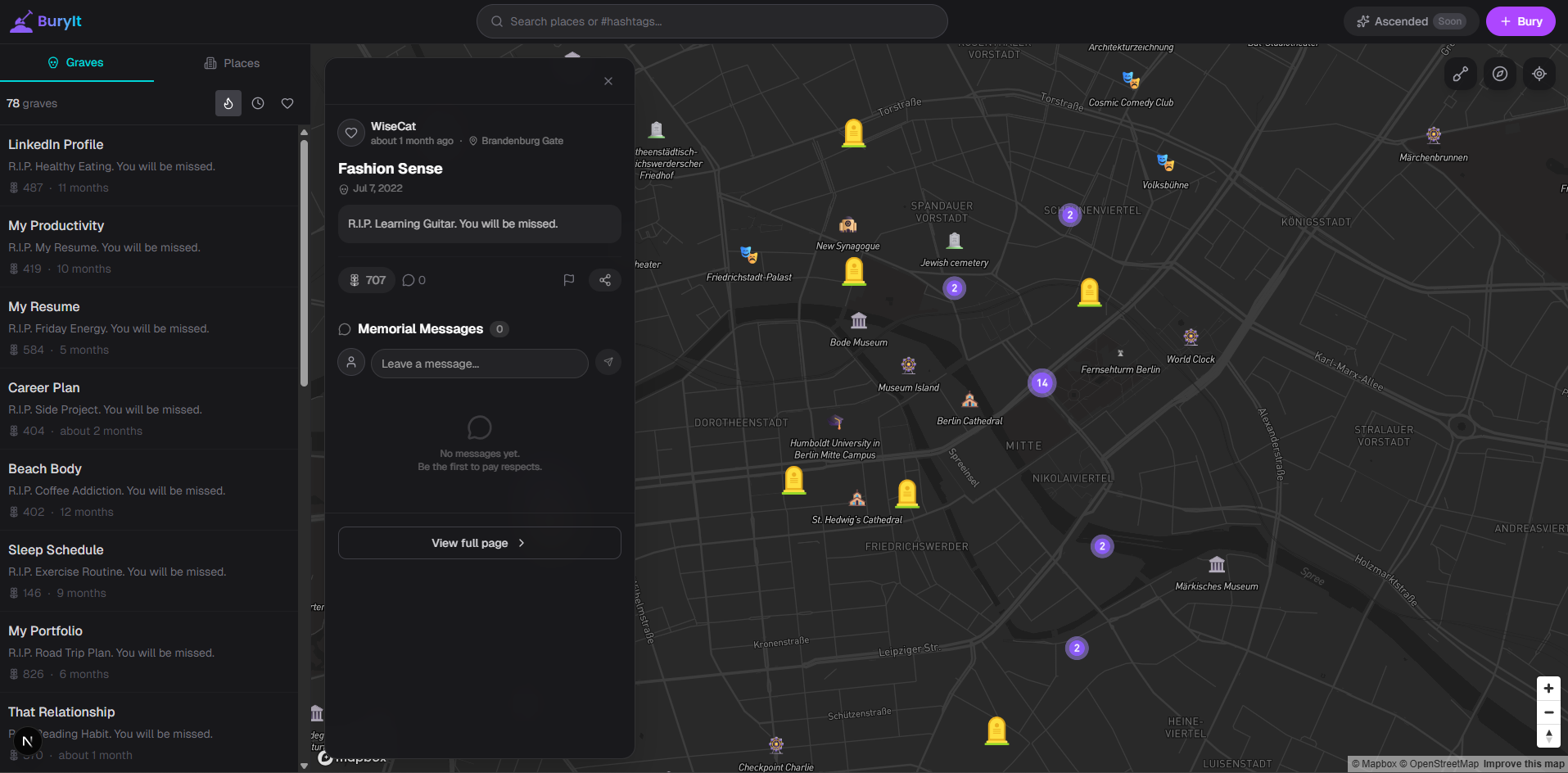Close the Fashion Sense grave panel

click(x=608, y=81)
